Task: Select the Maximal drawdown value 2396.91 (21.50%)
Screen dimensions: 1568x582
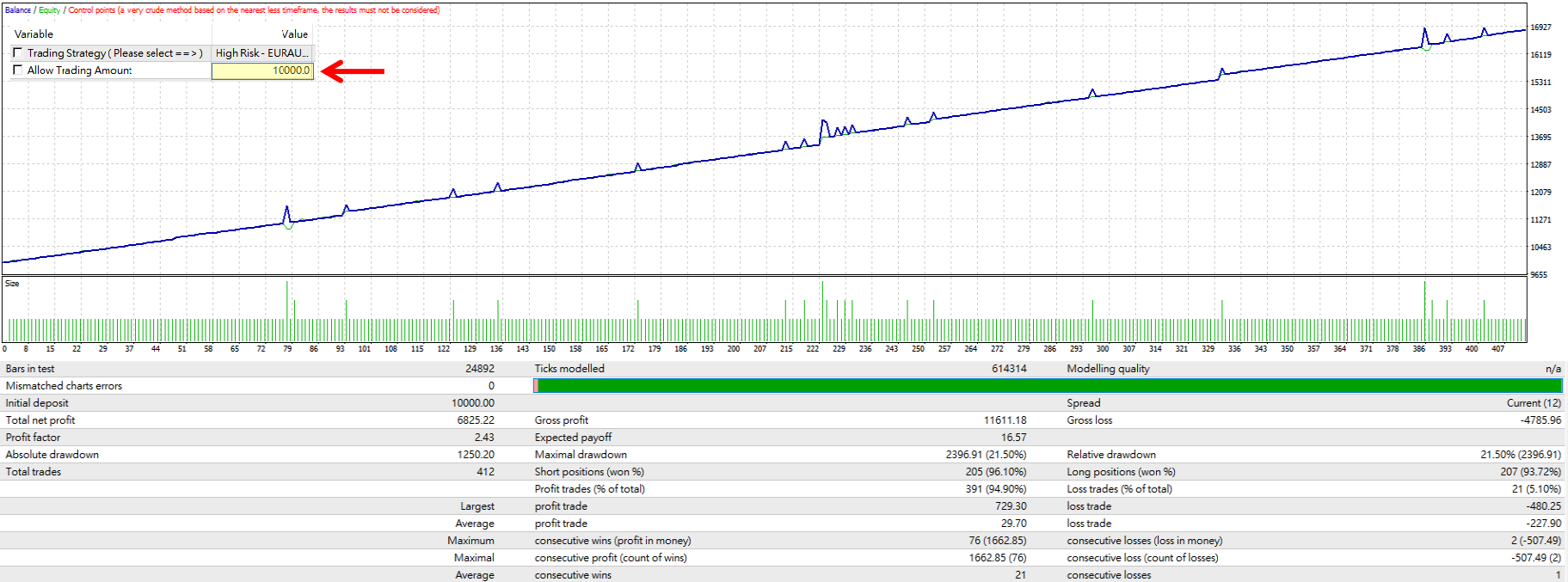Action: 987,455
